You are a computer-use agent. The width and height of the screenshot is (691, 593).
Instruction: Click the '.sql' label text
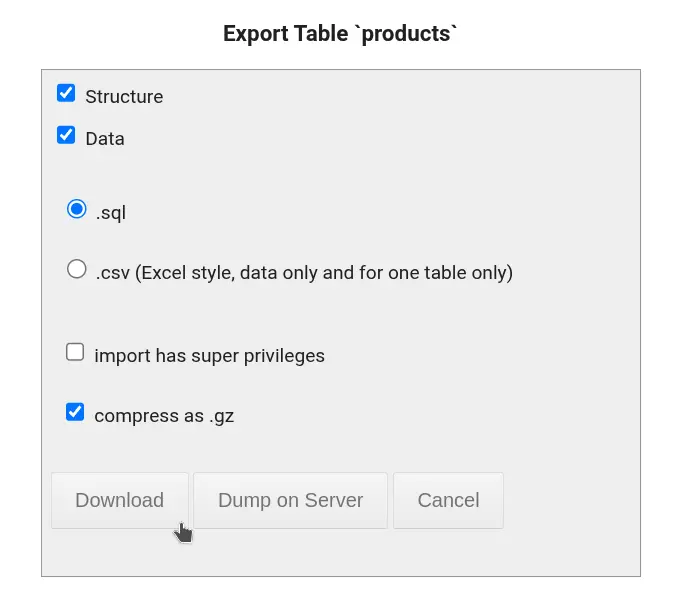click(x=111, y=213)
